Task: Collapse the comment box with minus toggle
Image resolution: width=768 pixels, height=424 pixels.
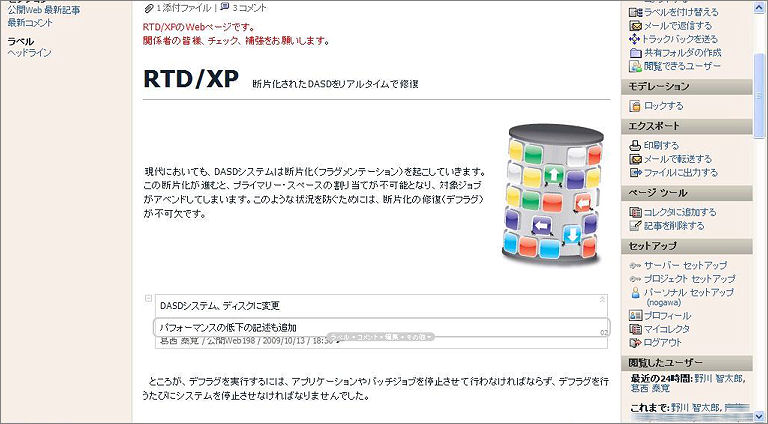Action: [x=148, y=298]
